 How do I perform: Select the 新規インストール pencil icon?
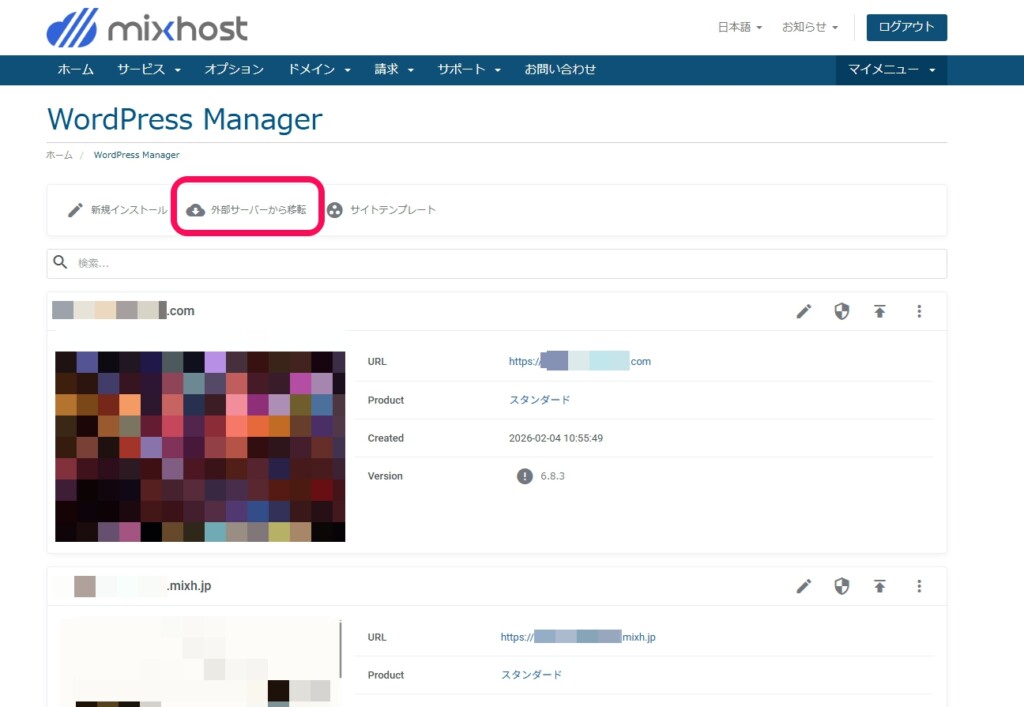click(74, 210)
